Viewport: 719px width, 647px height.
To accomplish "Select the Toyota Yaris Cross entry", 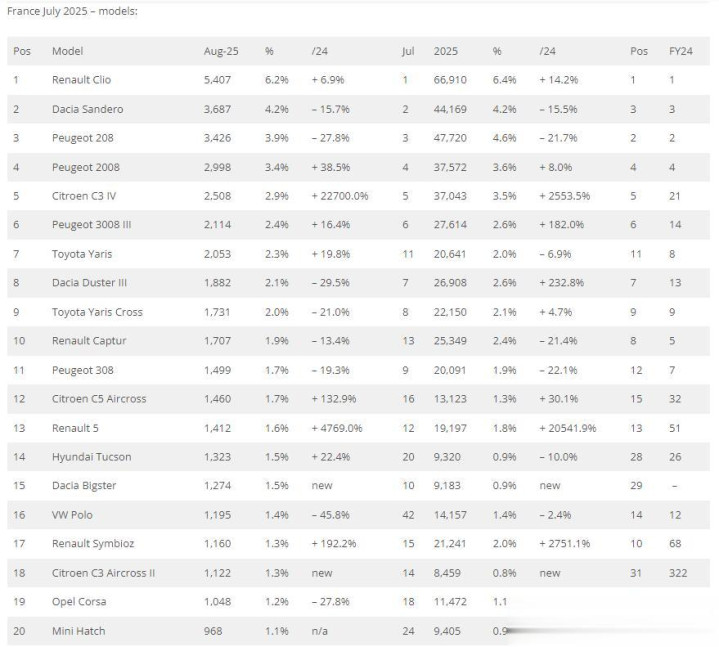I will pyautogui.click(x=97, y=312).
